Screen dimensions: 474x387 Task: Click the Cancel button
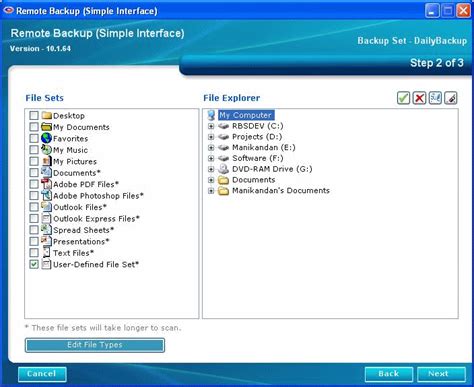point(42,374)
